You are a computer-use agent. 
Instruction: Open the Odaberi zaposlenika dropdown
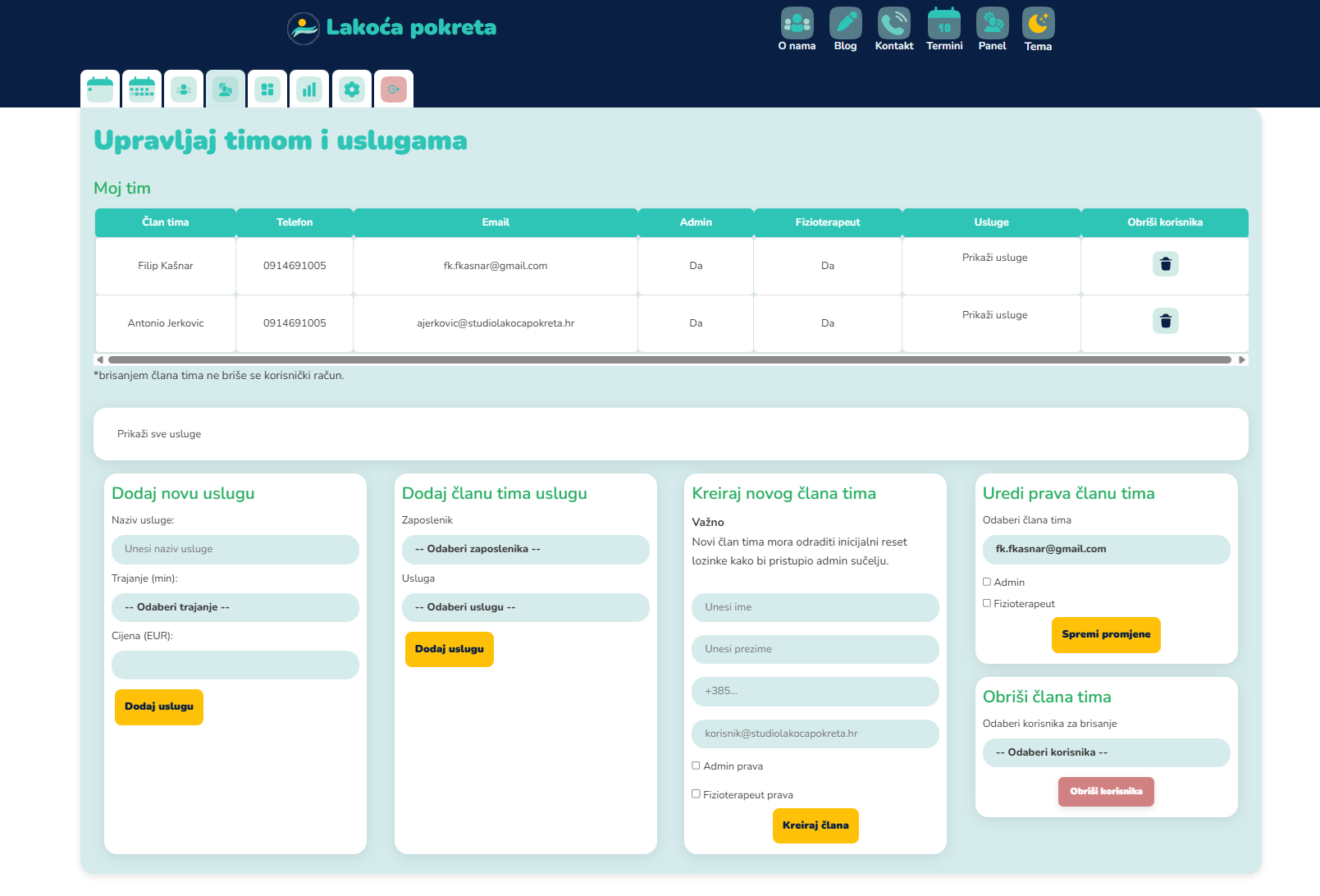point(525,549)
